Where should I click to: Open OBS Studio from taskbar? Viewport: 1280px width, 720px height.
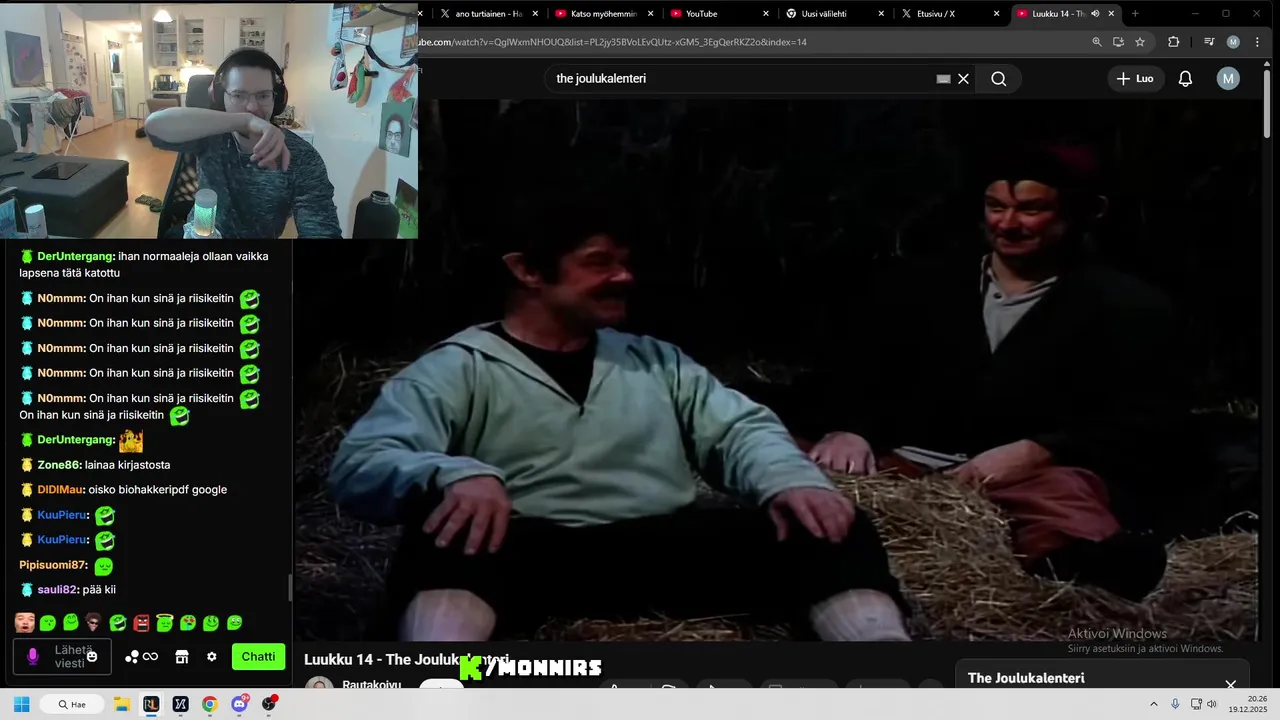coord(269,704)
